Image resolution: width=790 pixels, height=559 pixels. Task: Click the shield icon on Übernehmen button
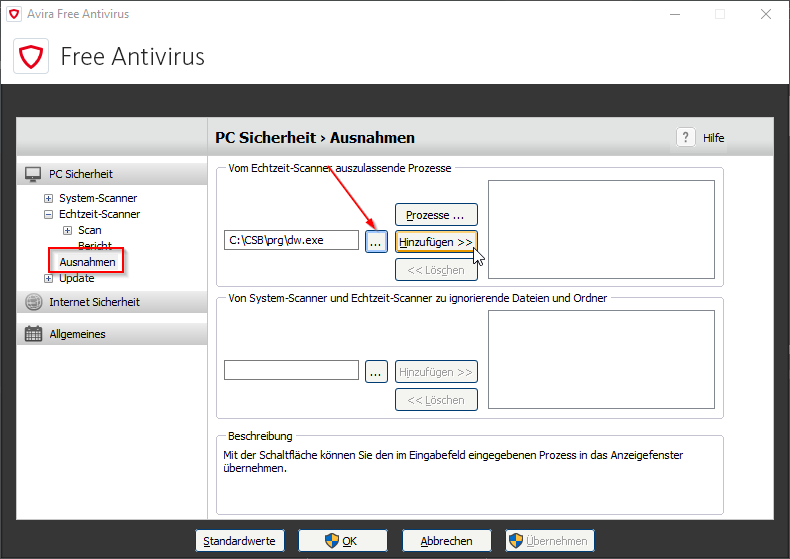(x=515, y=541)
